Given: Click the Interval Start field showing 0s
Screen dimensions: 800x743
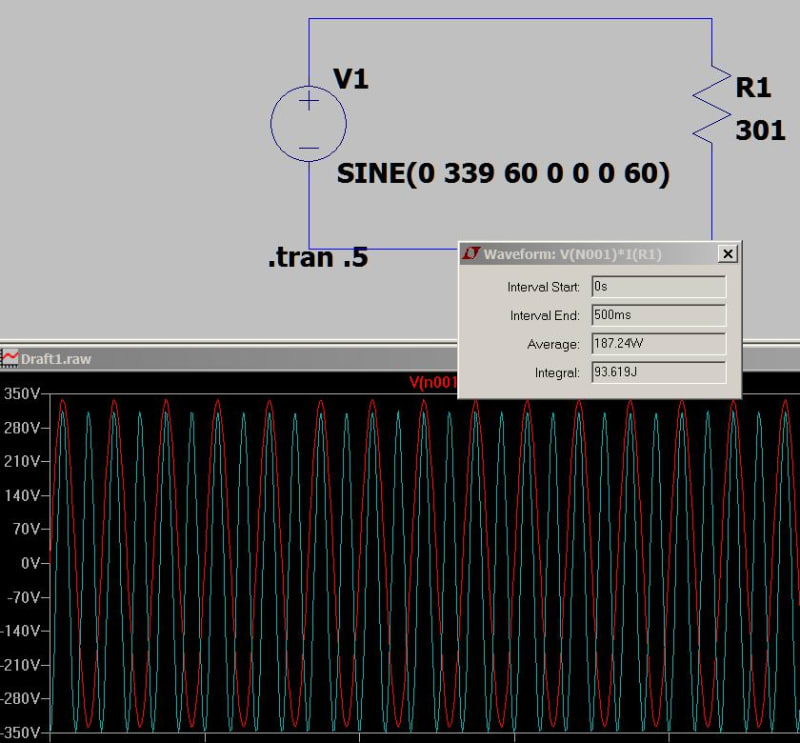Looking at the screenshot, I should tap(659, 286).
